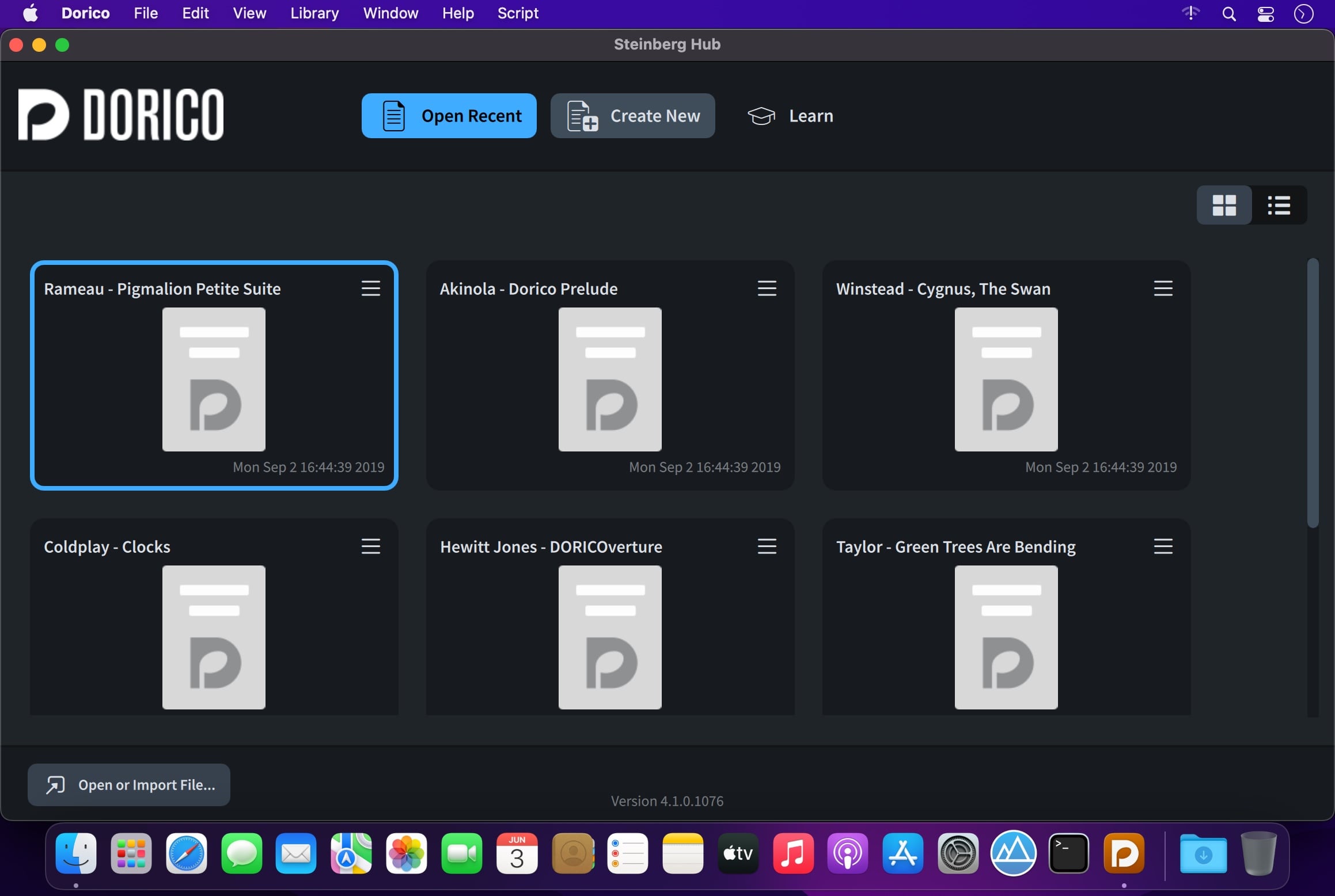Open the Library menu

coord(314,13)
